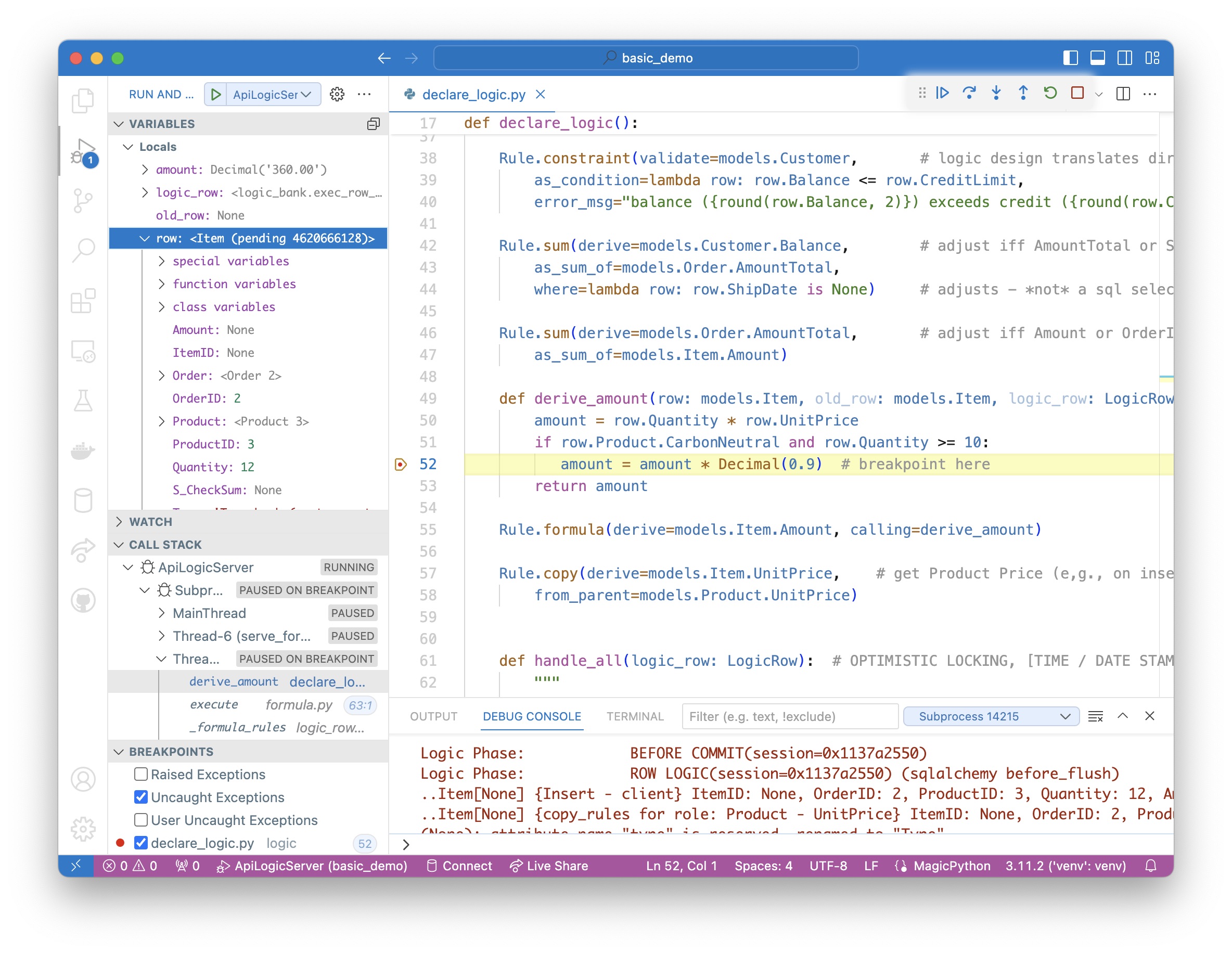Start debugging with the green play button
The image size is (1232, 954).
pos(215,94)
